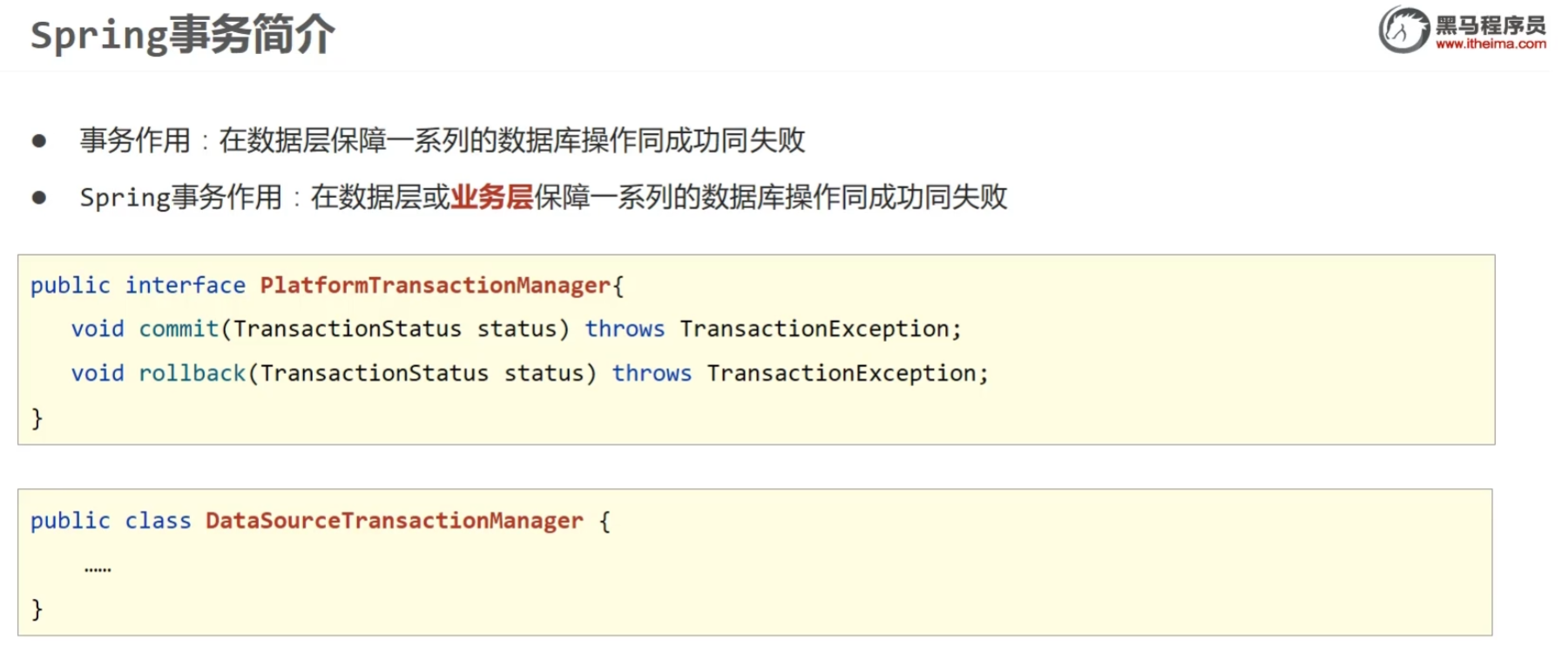
Task: Click the first throws keyword
Action: point(625,329)
